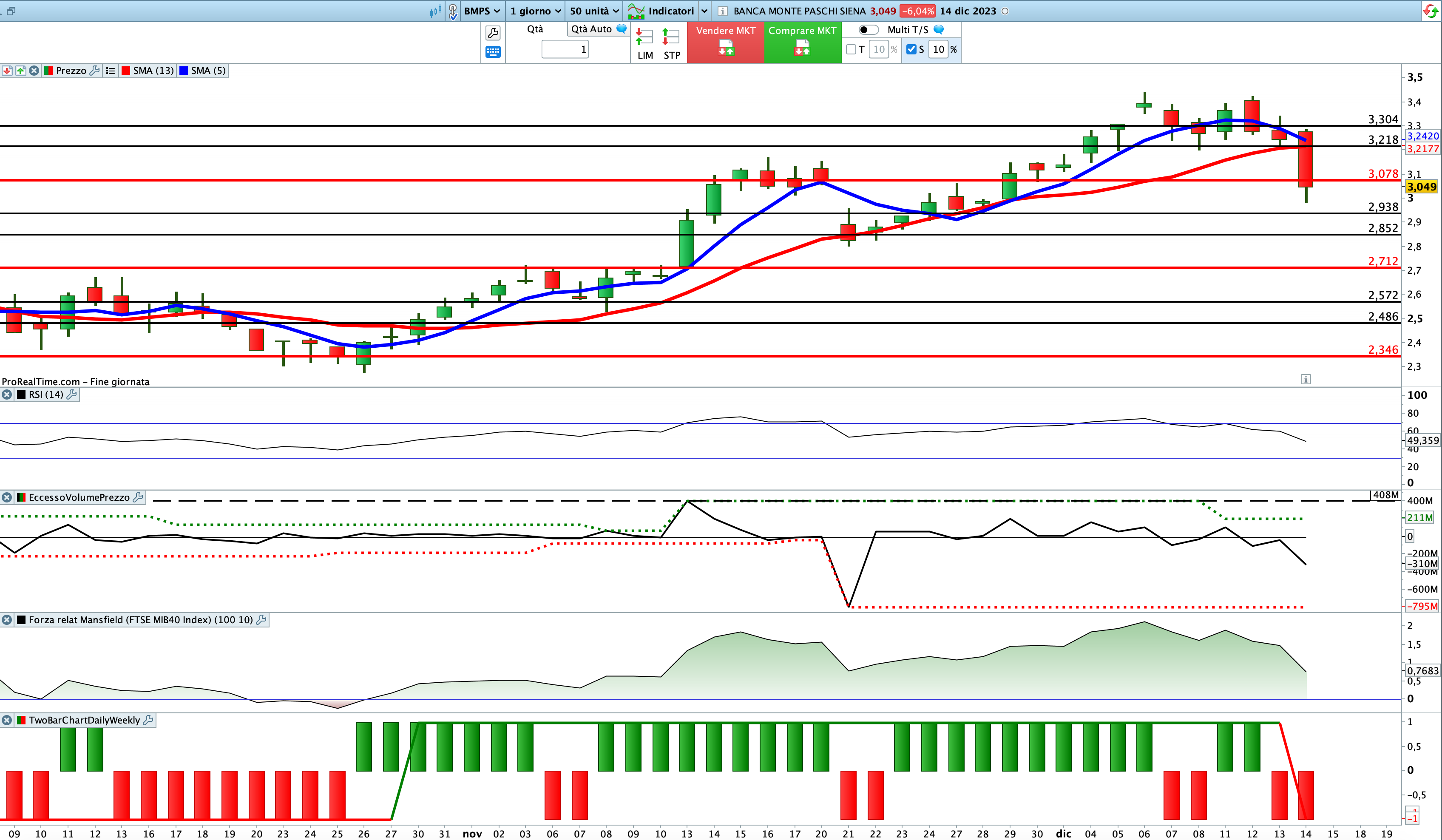This screenshot has height=840, width=1442.
Task: Click the 'ProRealTime.com – Fine giornata' text
Action: tap(76, 382)
